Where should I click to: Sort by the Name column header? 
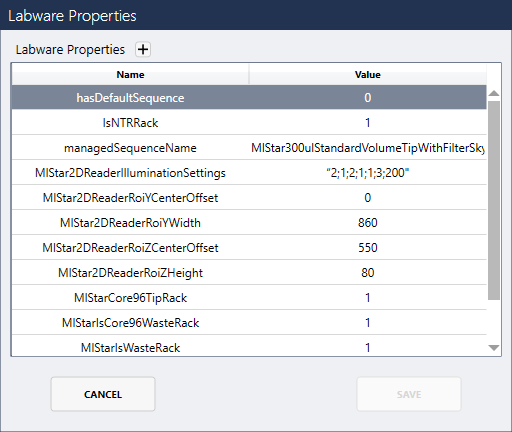130,74
